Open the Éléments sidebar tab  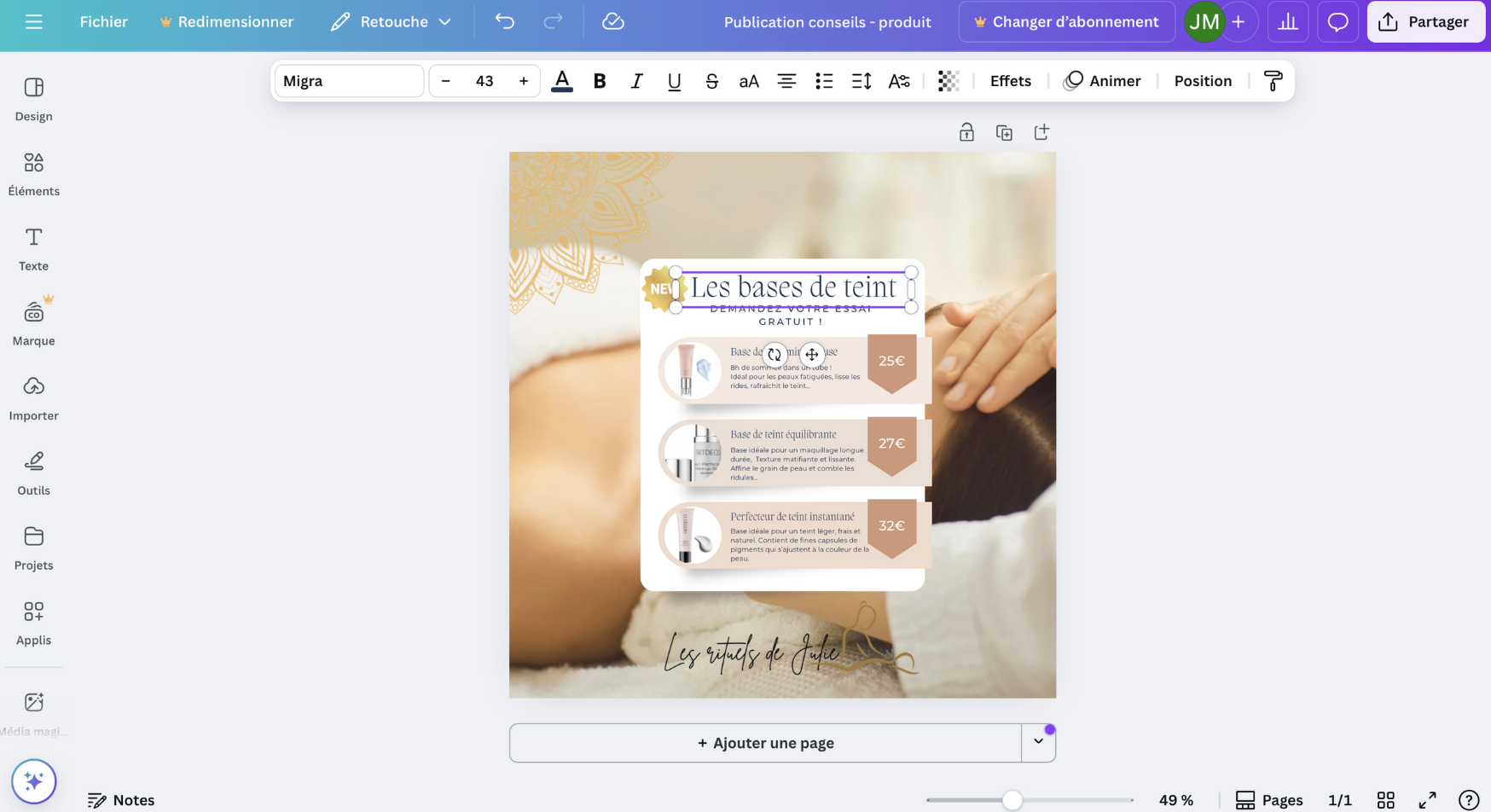33,175
